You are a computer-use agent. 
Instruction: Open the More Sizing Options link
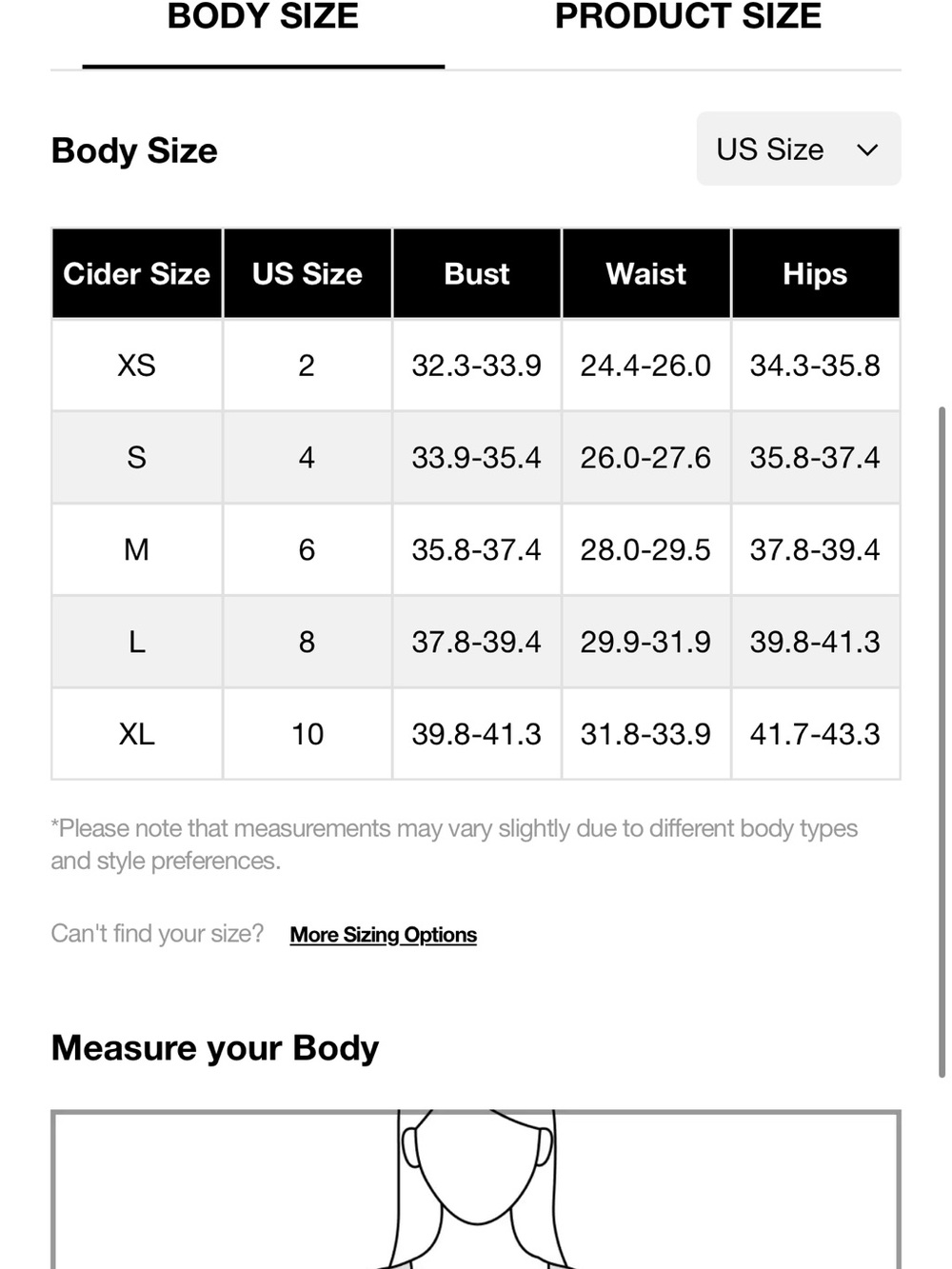pos(383,935)
